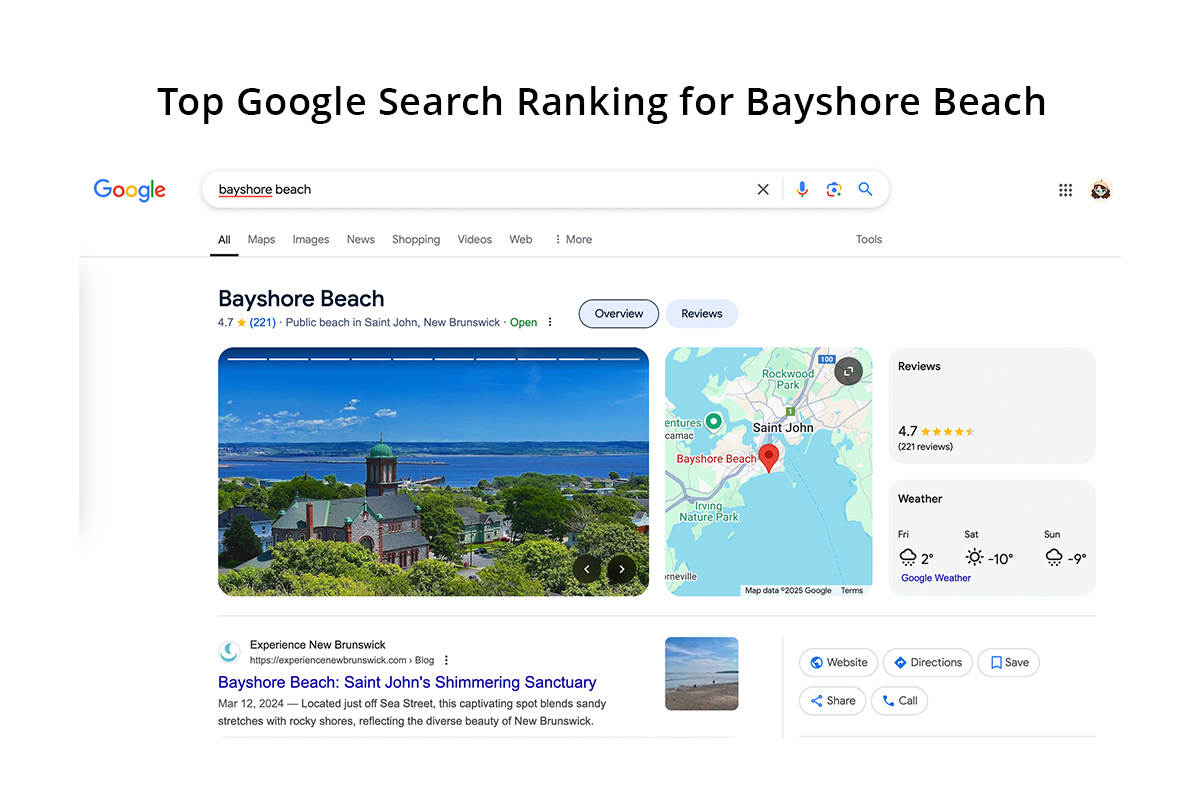Click the Google logo
Screen dimensions: 1200x800
click(x=129, y=189)
